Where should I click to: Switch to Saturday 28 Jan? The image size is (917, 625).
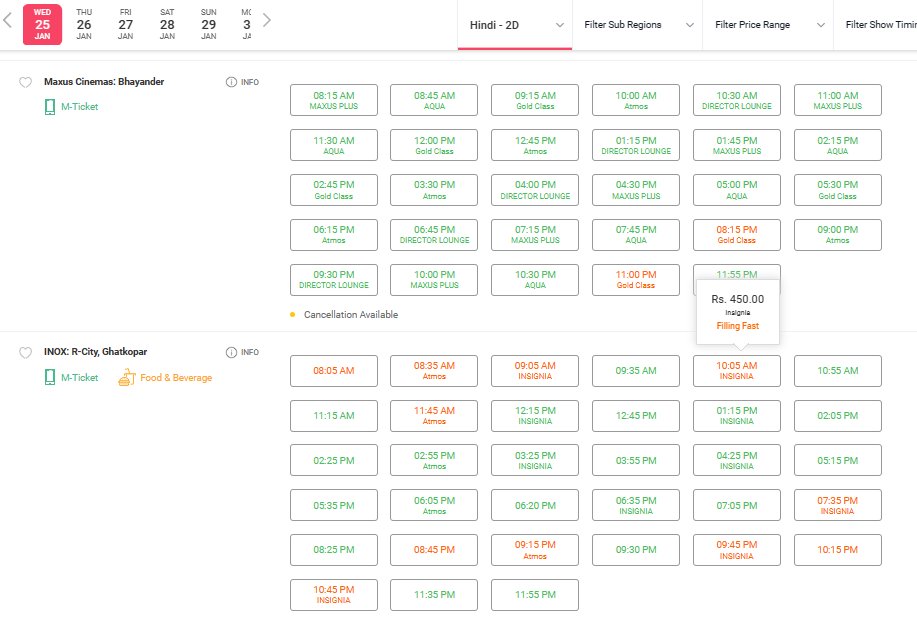[x=167, y=24]
